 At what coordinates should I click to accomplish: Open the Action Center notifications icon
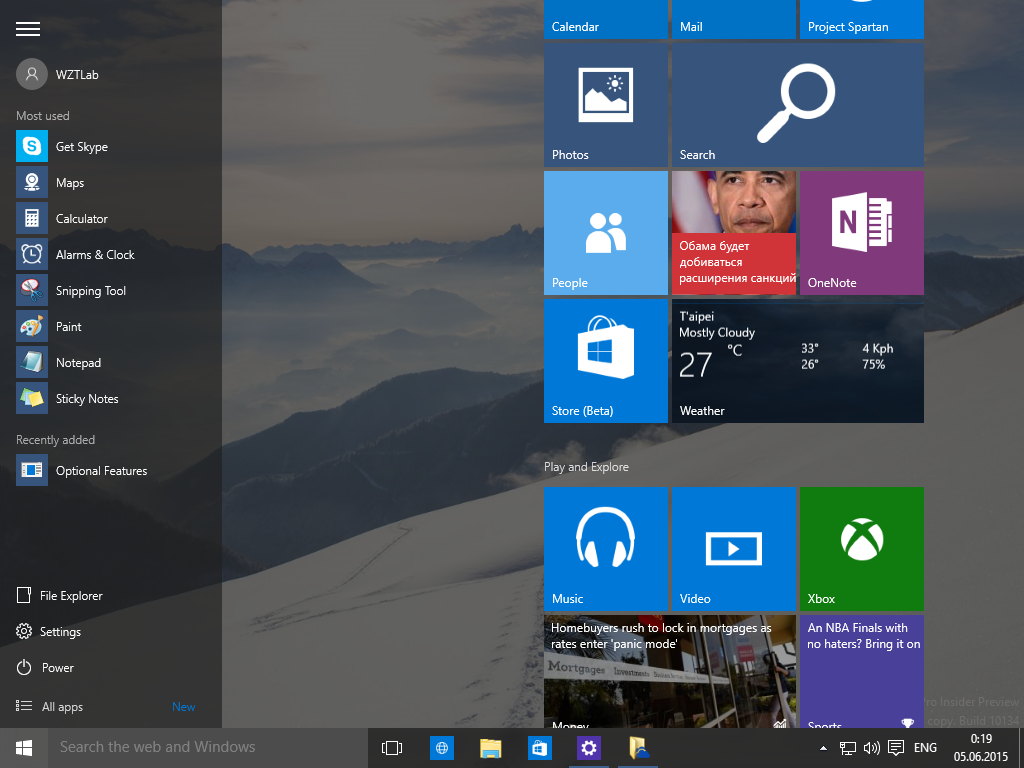click(x=896, y=748)
